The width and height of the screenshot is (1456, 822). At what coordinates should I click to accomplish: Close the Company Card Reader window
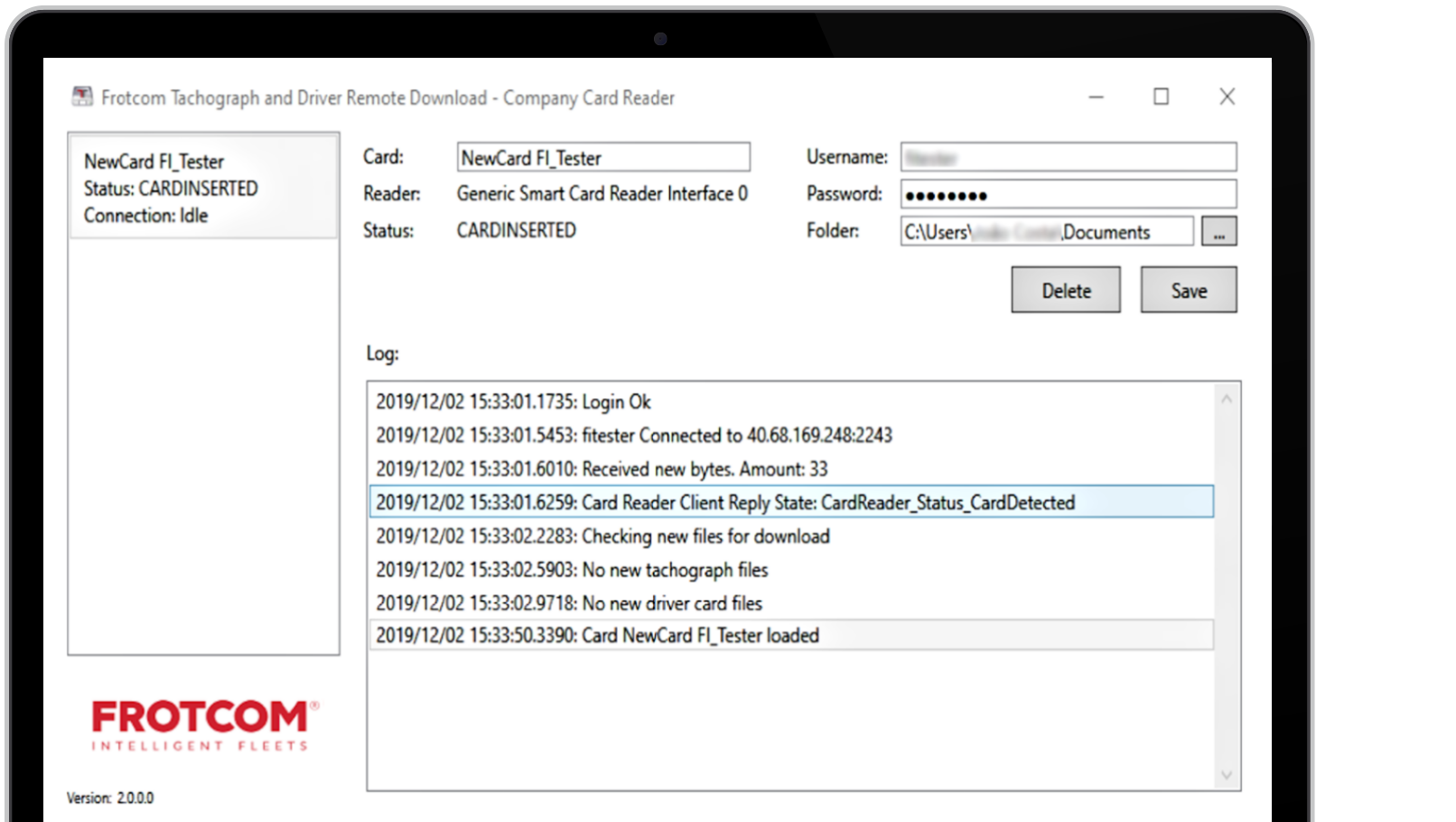pos(1227,97)
